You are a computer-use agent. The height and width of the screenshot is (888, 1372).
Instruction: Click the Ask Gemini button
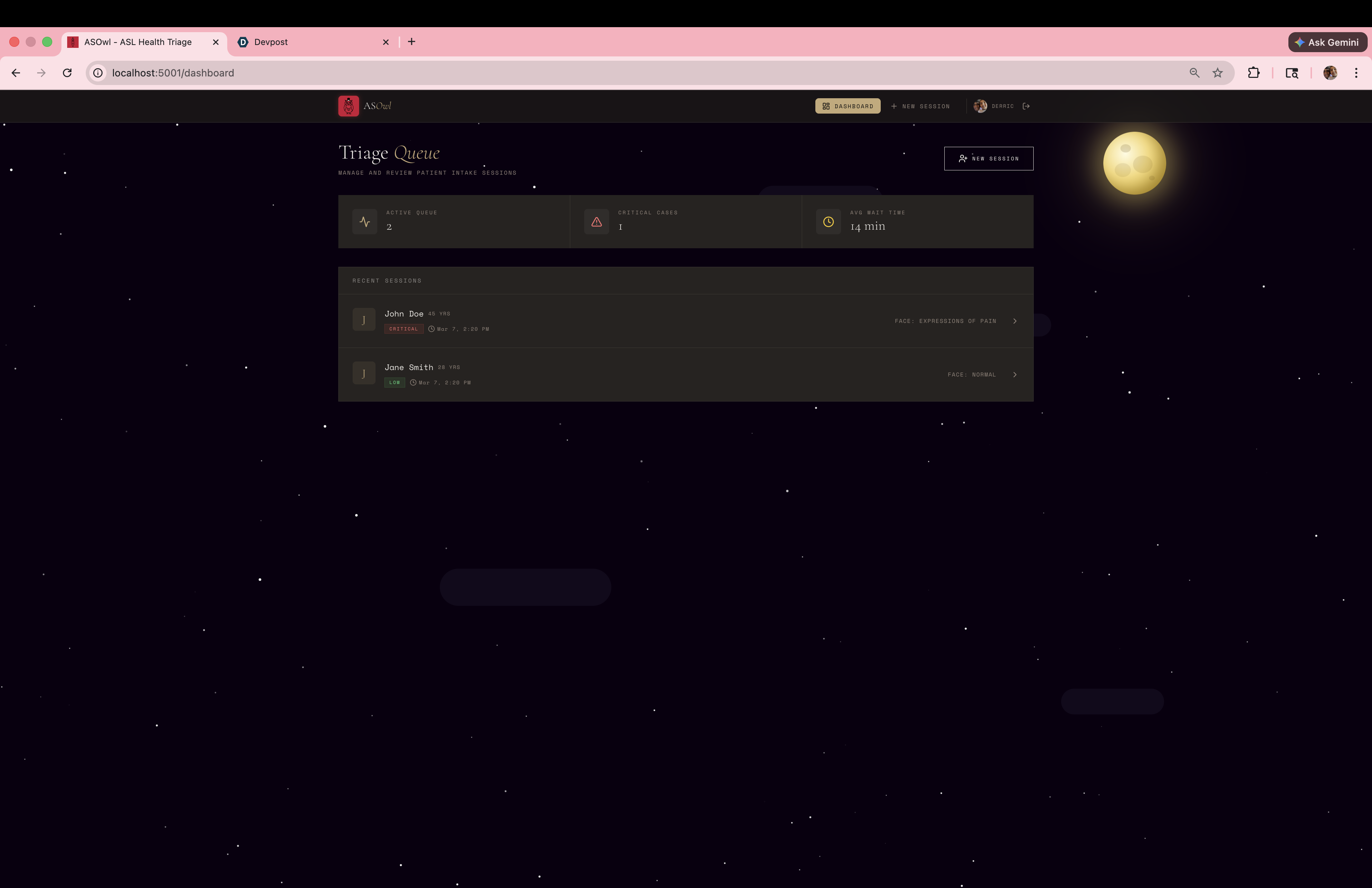(x=1327, y=42)
